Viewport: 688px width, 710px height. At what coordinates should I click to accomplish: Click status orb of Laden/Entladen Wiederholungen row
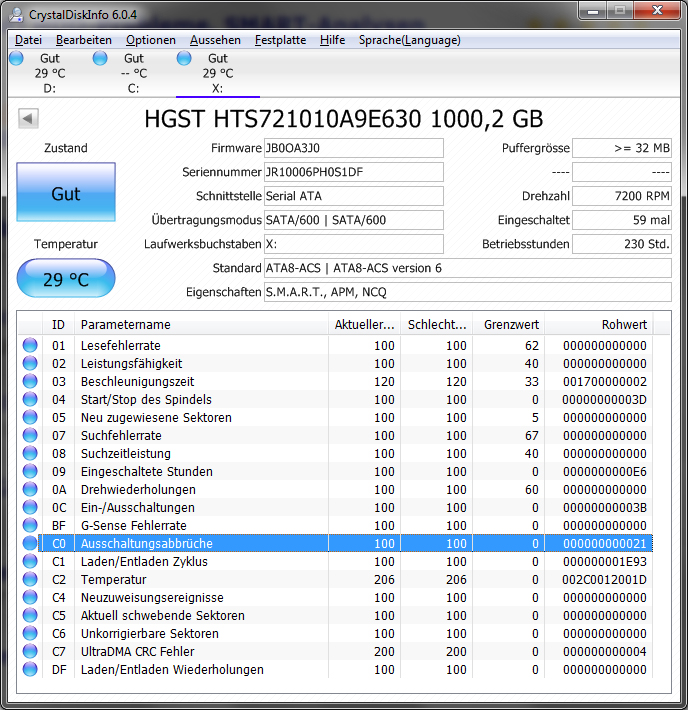(x=30, y=669)
